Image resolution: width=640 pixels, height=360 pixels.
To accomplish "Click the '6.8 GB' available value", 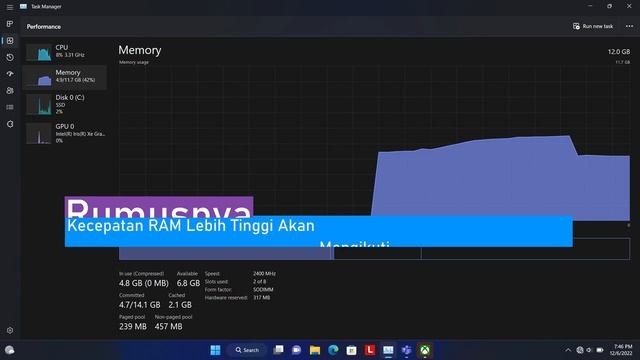I will tap(188, 283).
